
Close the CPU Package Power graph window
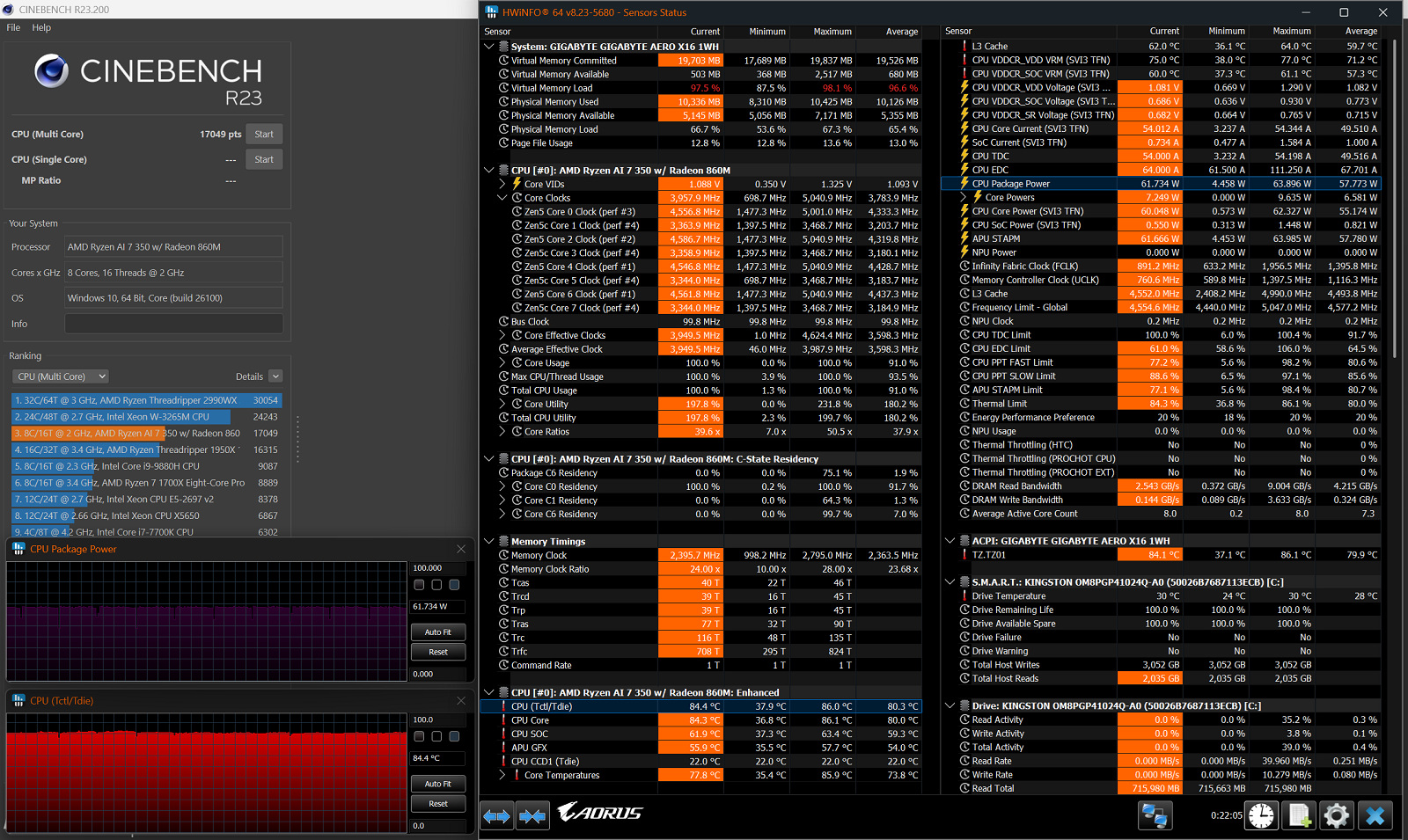point(461,549)
